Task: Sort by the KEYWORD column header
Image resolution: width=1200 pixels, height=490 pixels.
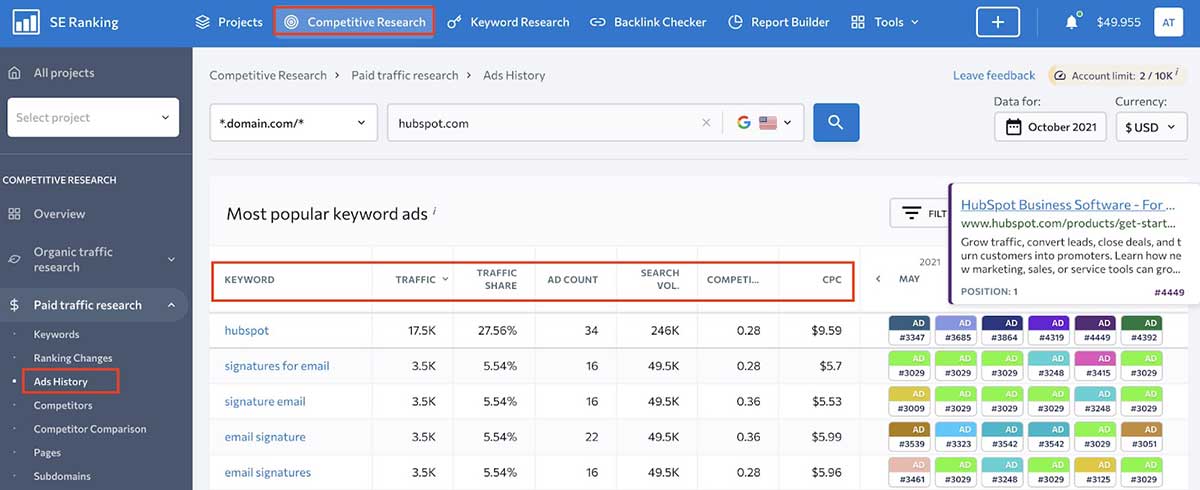Action: coord(249,280)
